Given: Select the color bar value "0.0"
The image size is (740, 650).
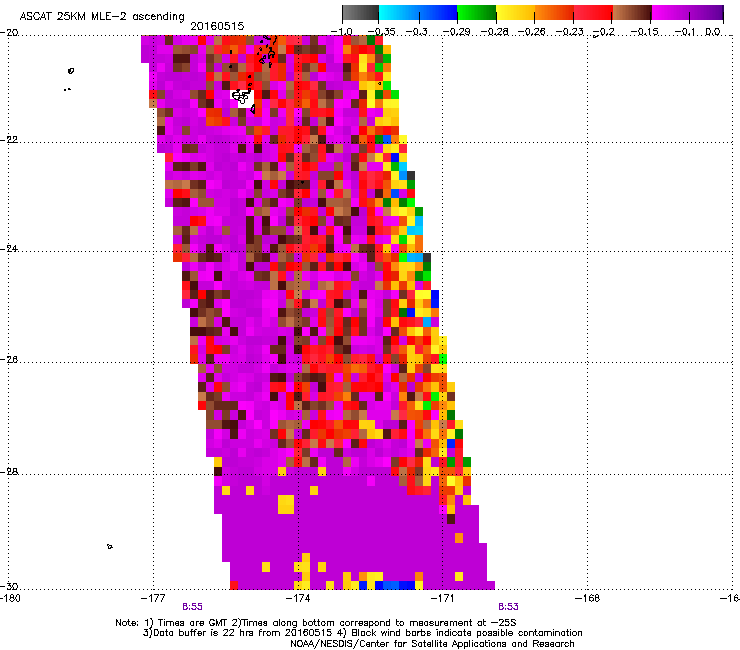Looking at the screenshot, I should 712,32.
